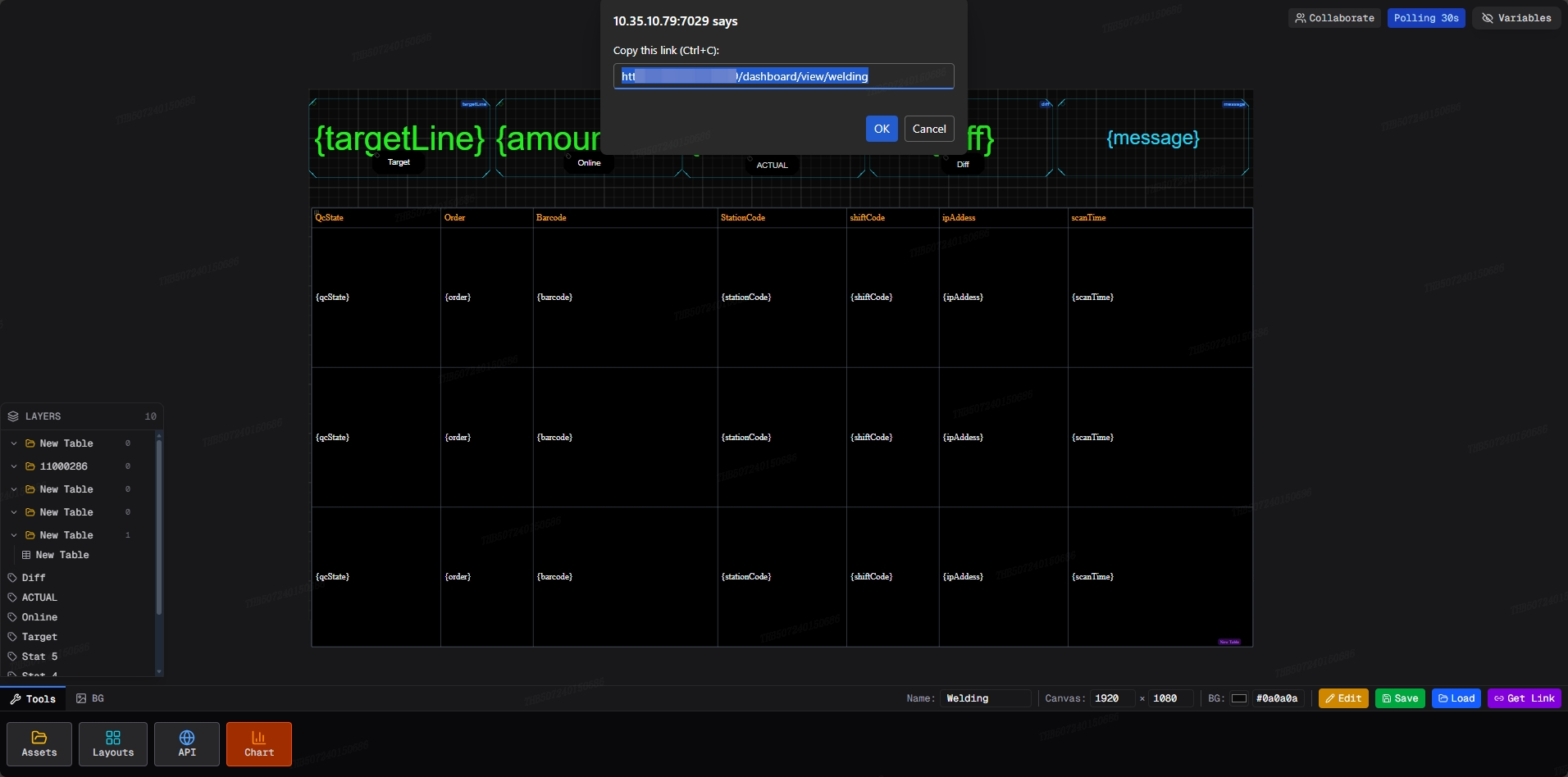
Task: Click Cancel in the copy link dialog
Action: (x=929, y=129)
